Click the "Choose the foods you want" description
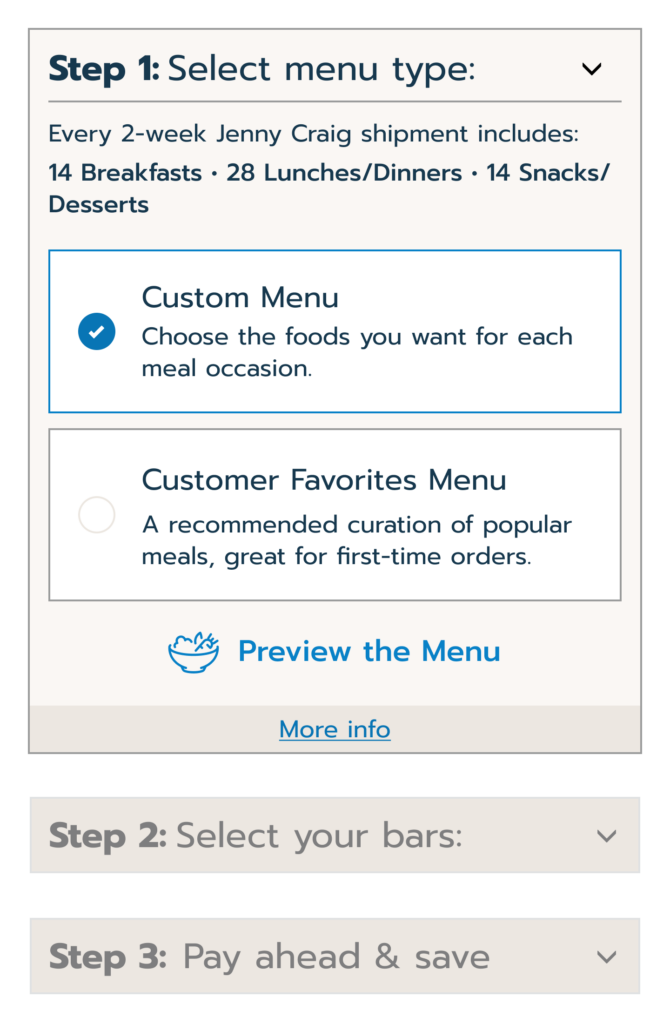The width and height of the screenshot is (670, 1024). coord(357,352)
